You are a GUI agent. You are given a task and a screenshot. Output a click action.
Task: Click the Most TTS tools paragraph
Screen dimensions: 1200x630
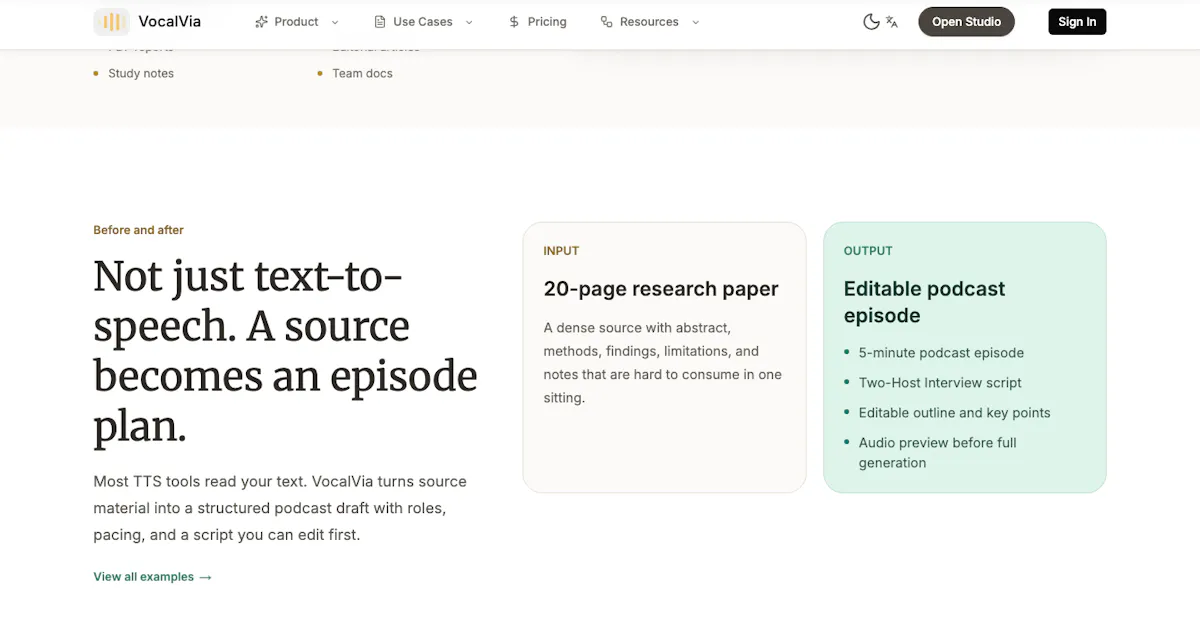(x=280, y=508)
